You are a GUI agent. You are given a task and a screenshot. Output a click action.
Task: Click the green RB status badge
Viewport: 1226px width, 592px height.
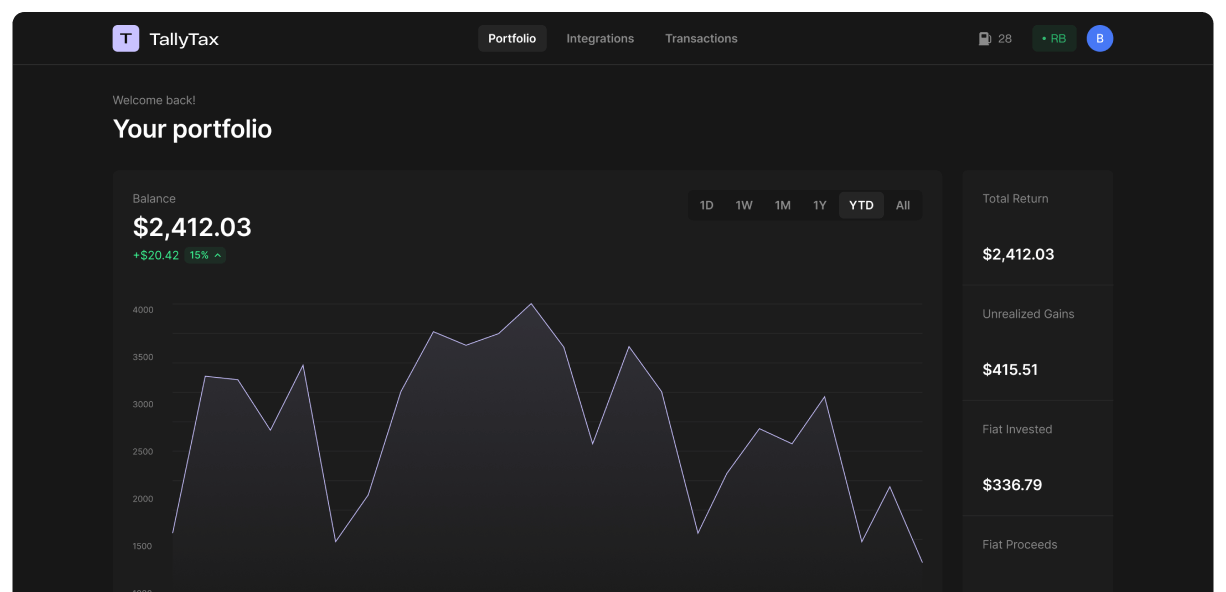tap(1054, 39)
